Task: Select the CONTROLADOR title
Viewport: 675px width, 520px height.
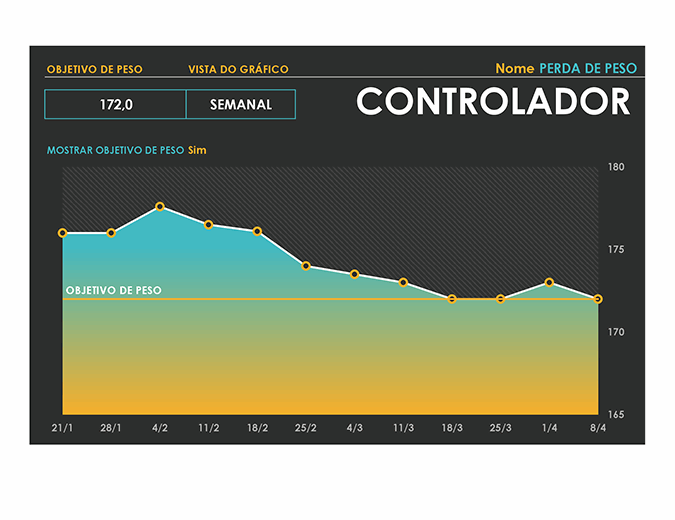Action: 493,102
